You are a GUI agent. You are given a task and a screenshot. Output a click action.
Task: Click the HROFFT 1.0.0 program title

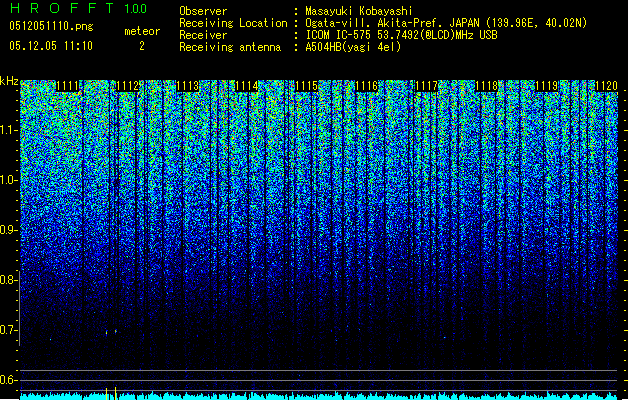(78, 8)
